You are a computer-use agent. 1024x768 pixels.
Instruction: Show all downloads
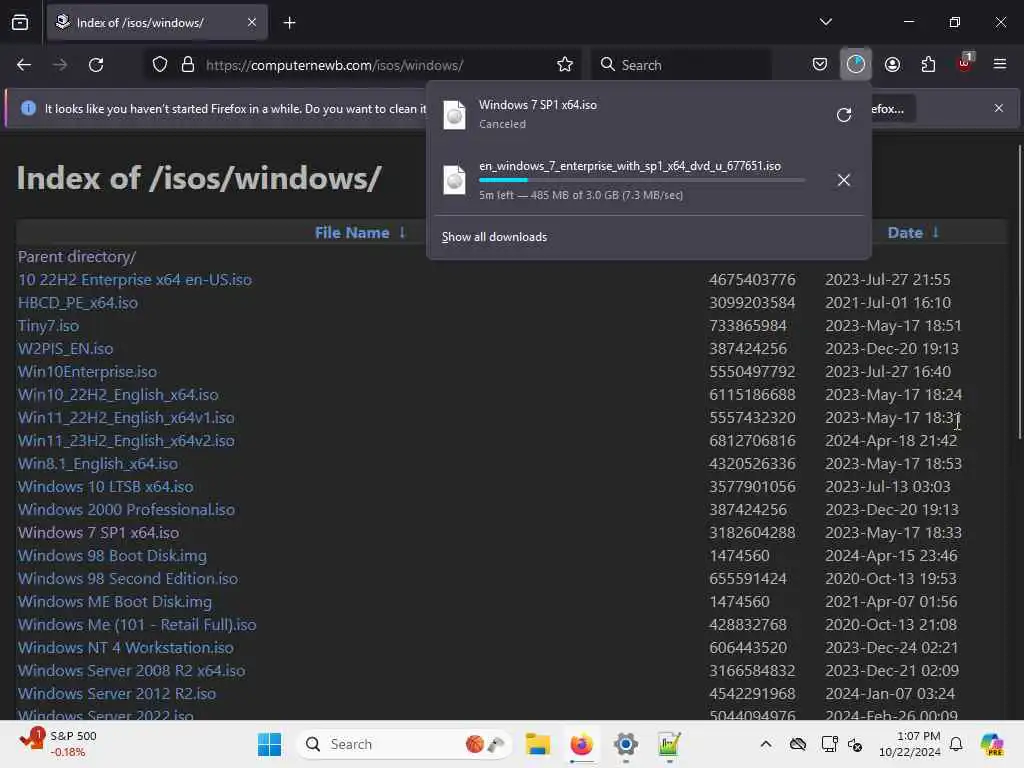pos(494,237)
